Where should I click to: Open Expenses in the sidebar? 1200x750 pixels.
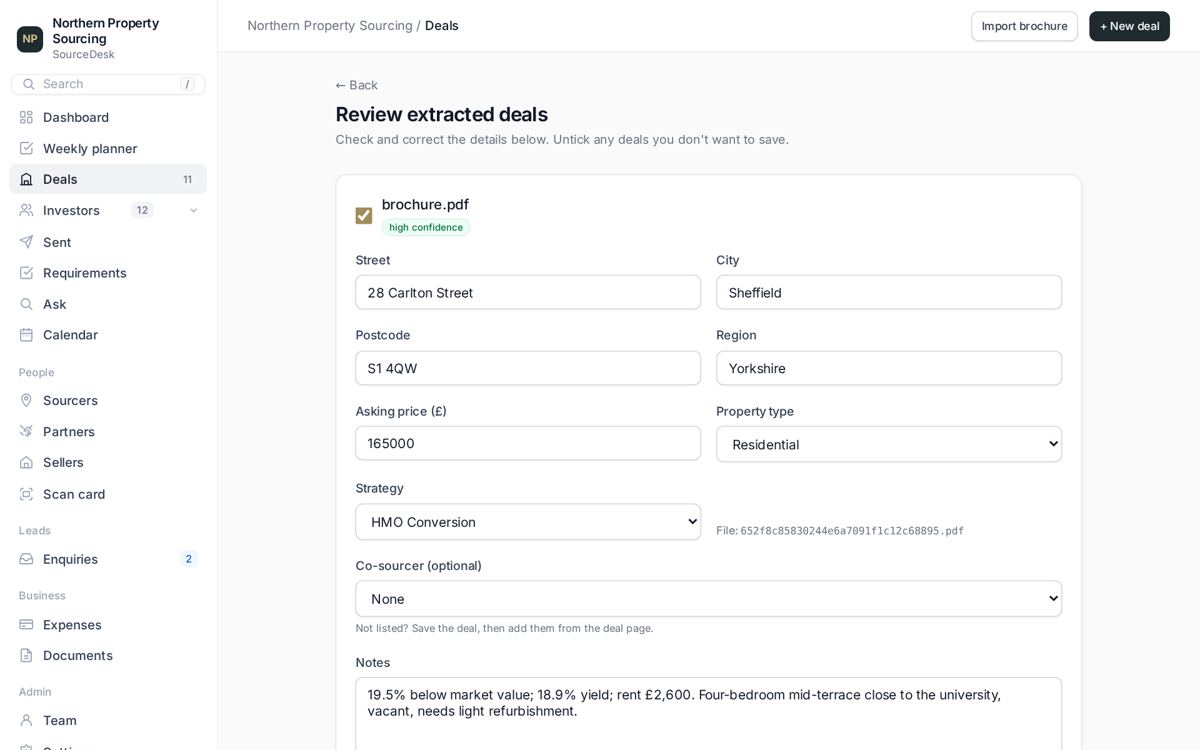click(x=108, y=625)
